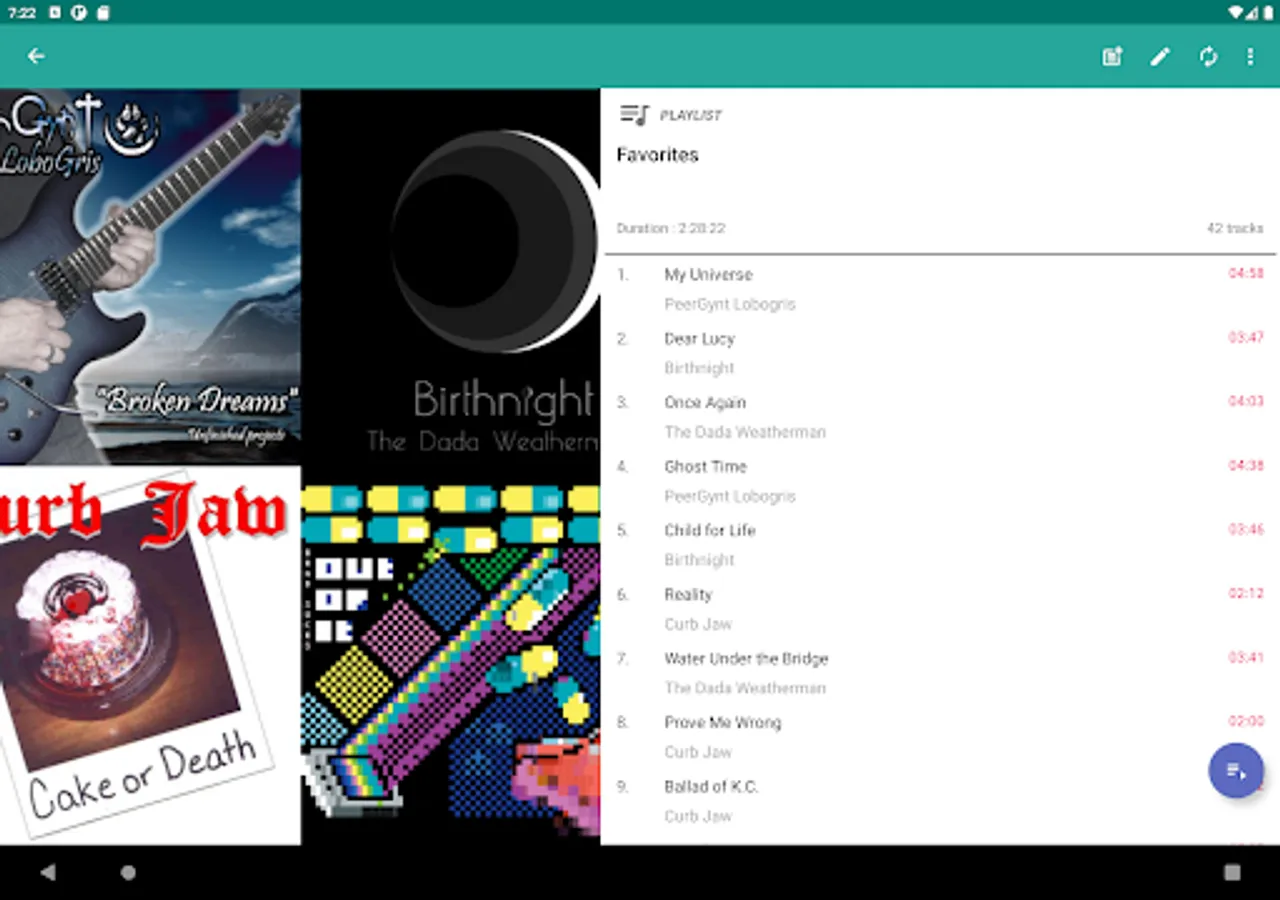Play track Child for Life
Viewport: 1280px width, 900px height.
[940, 545]
